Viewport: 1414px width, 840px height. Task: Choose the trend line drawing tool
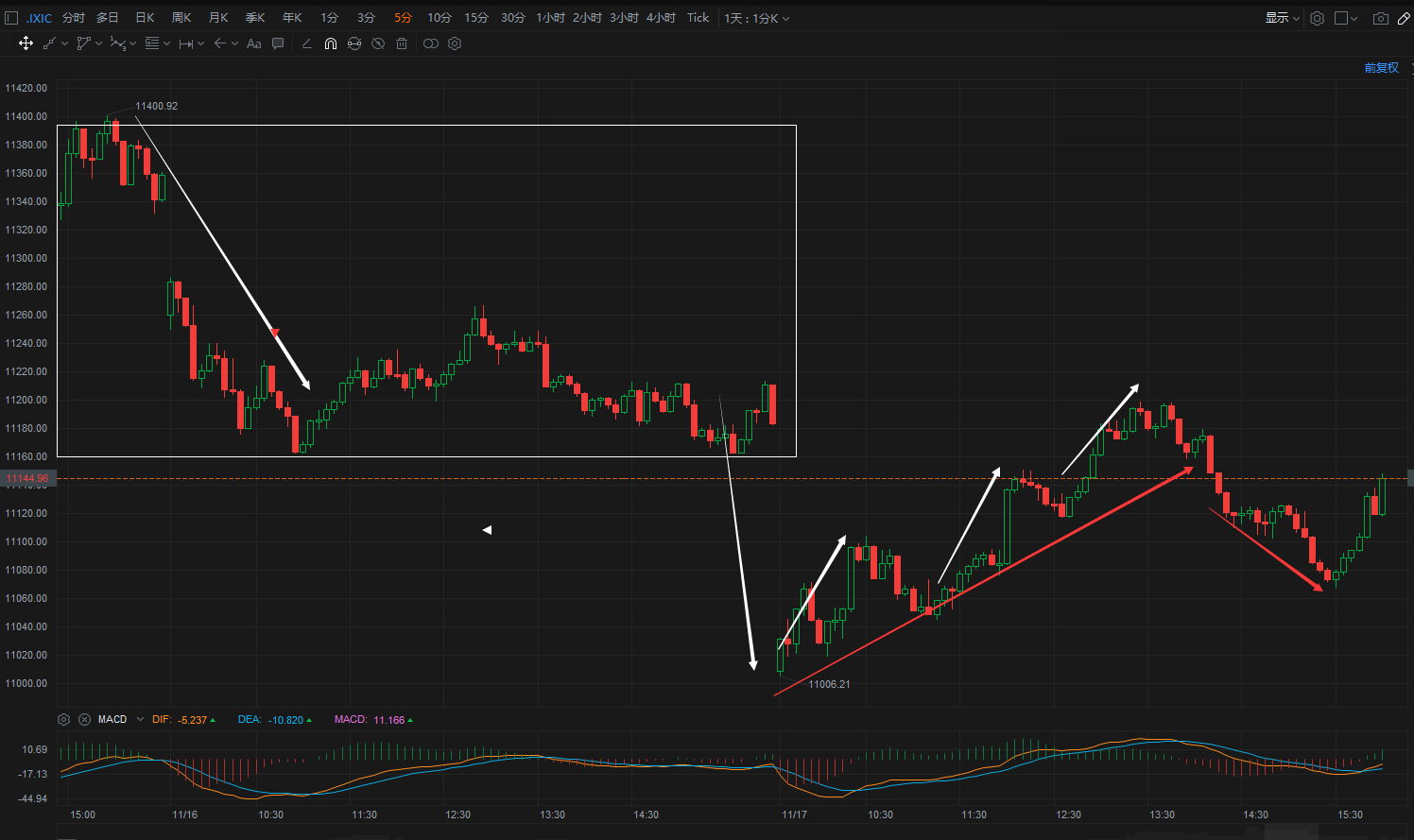(x=49, y=43)
